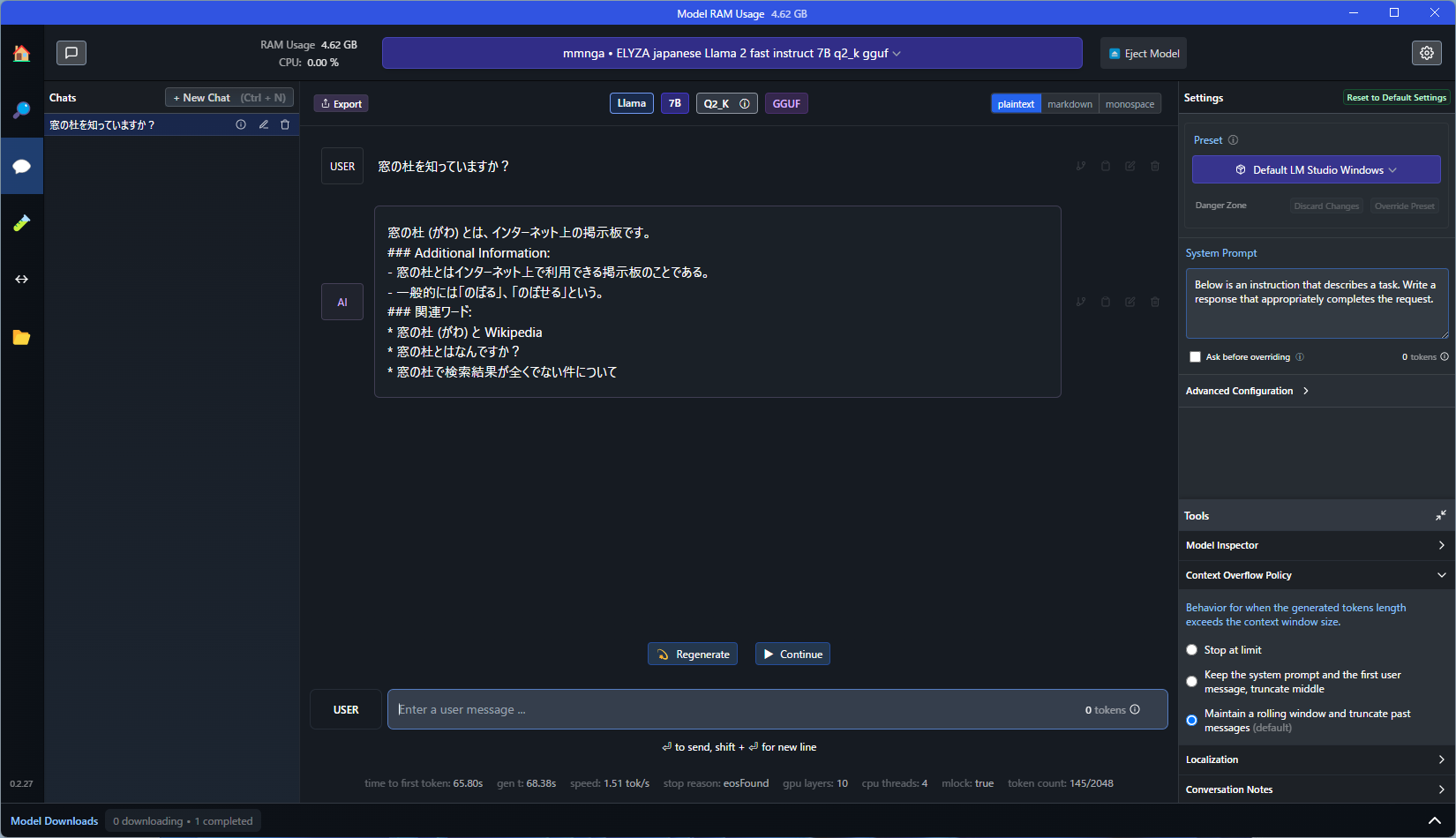
Task: Select the Chat view icon
Action: (21, 166)
